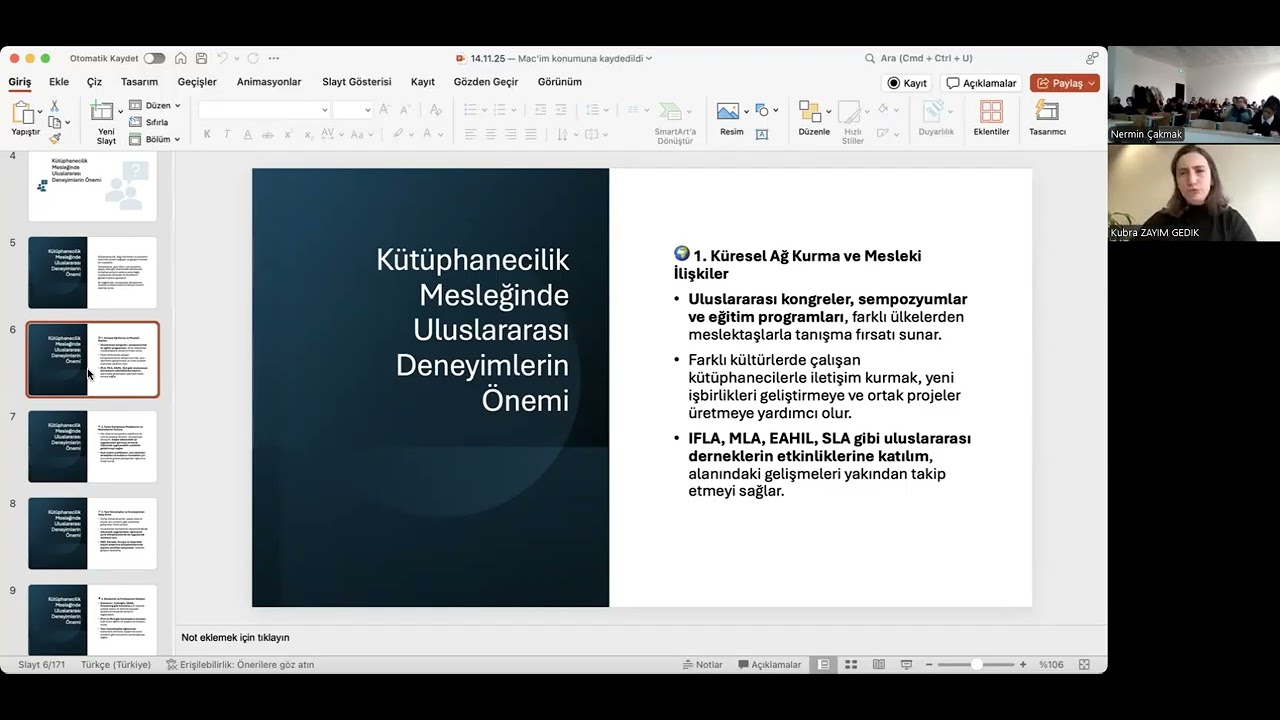Switch to normal view in status bar
The width and height of the screenshot is (1280, 720).
click(x=824, y=664)
